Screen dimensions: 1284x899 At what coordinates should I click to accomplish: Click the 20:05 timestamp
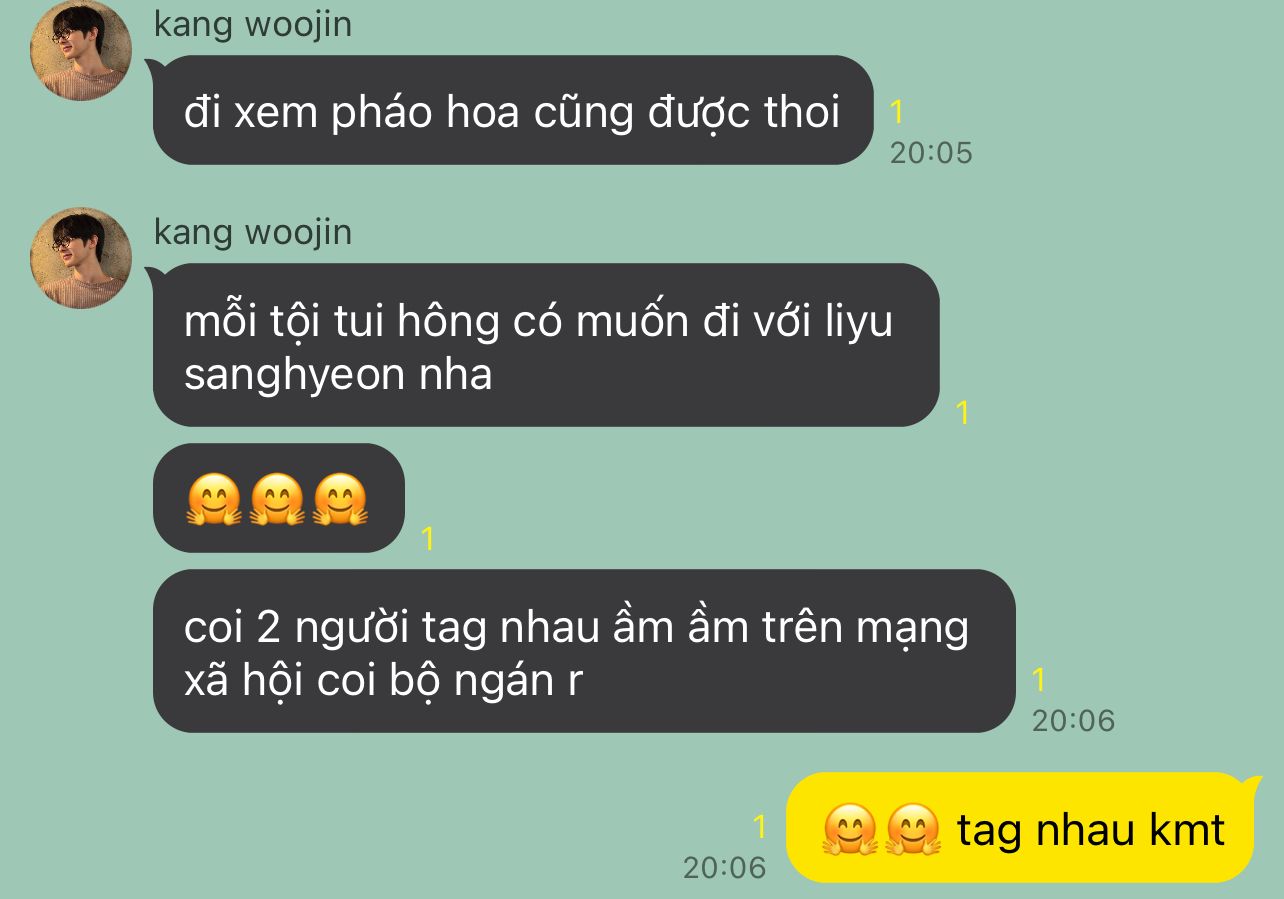tap(931, 153)
